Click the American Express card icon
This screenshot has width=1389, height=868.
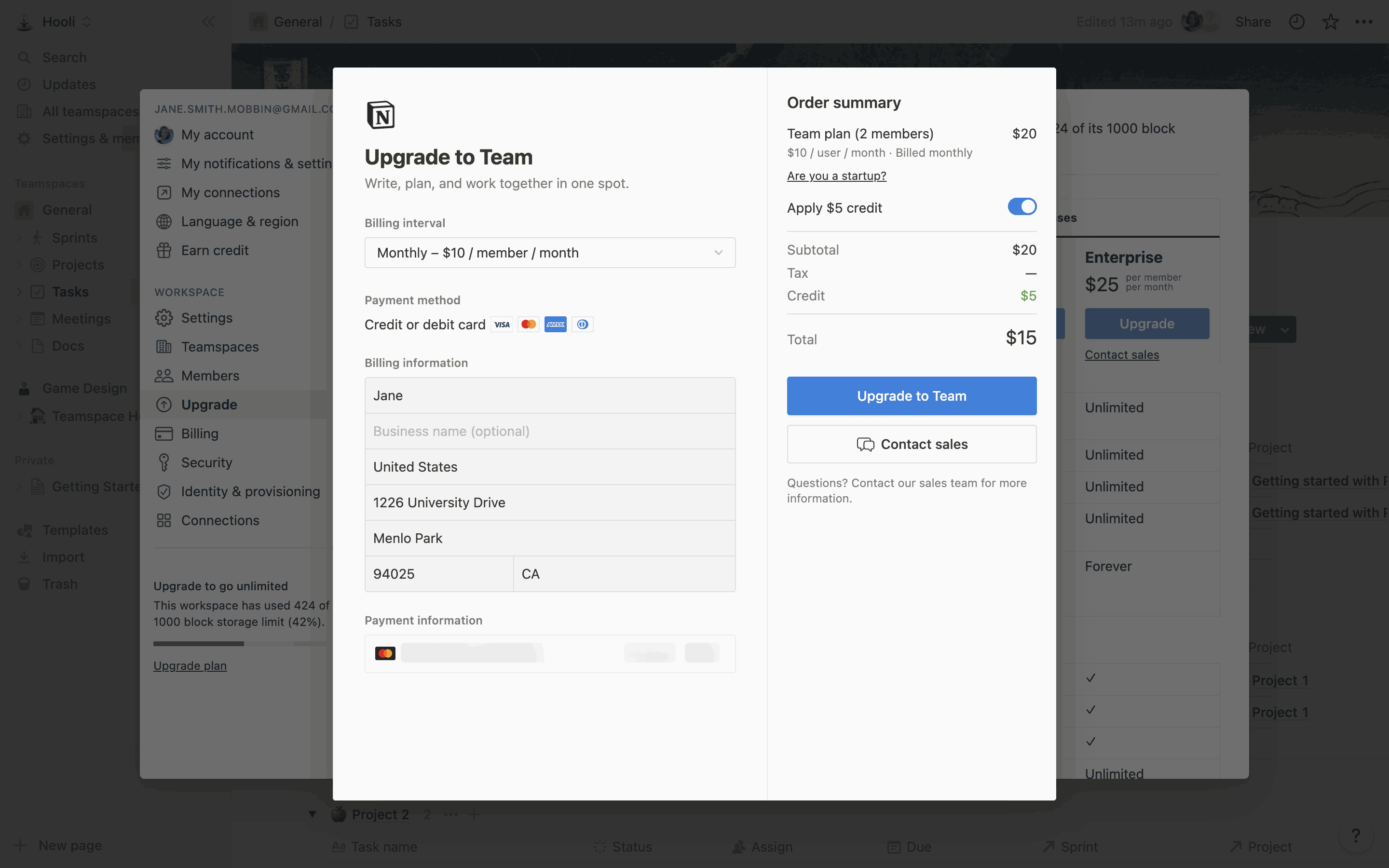[555, 325]
